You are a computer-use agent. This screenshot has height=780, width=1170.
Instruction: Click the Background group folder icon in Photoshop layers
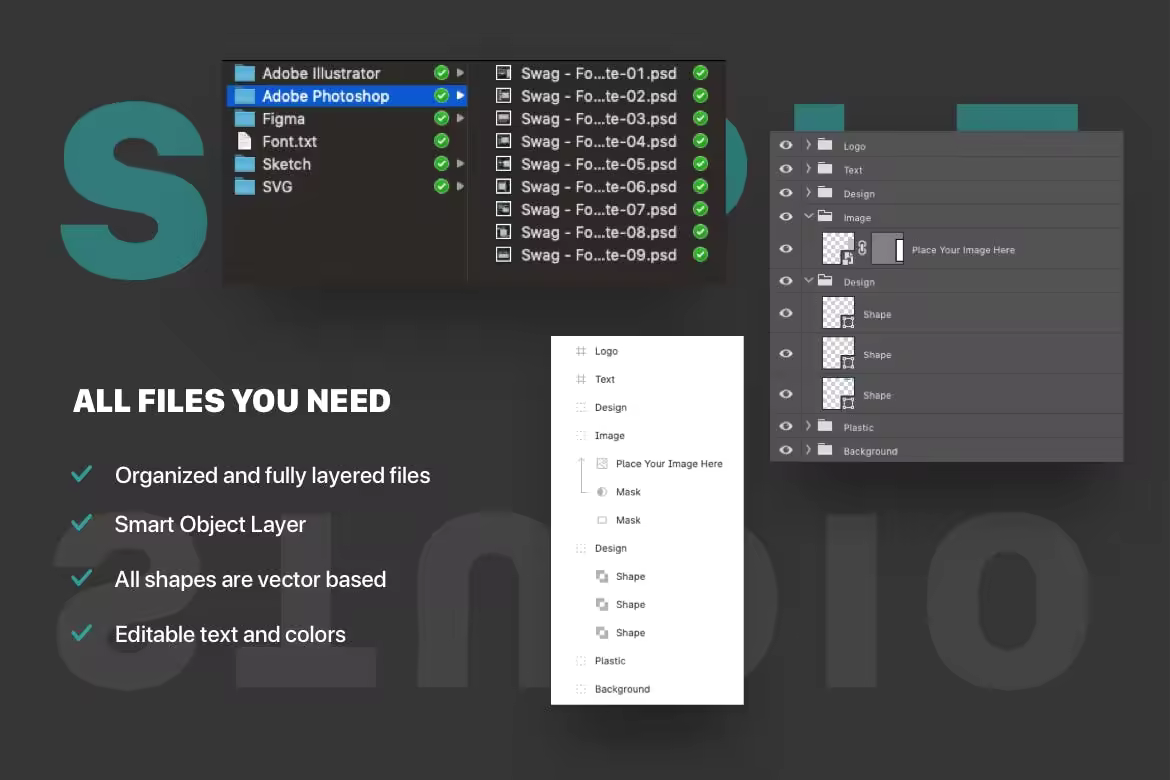point(825,450)
